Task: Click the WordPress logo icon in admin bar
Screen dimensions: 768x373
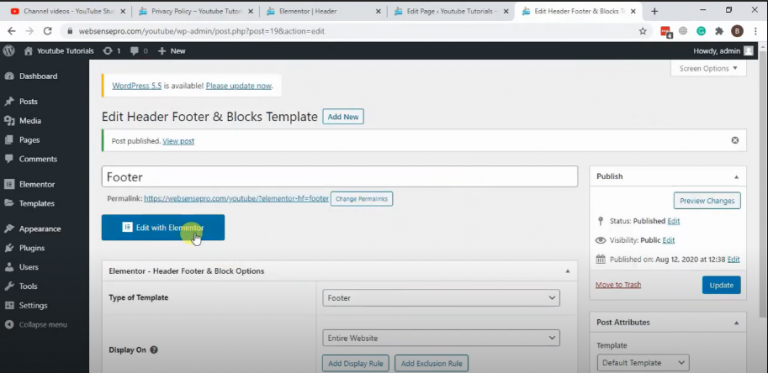Action: pos(9,50)
